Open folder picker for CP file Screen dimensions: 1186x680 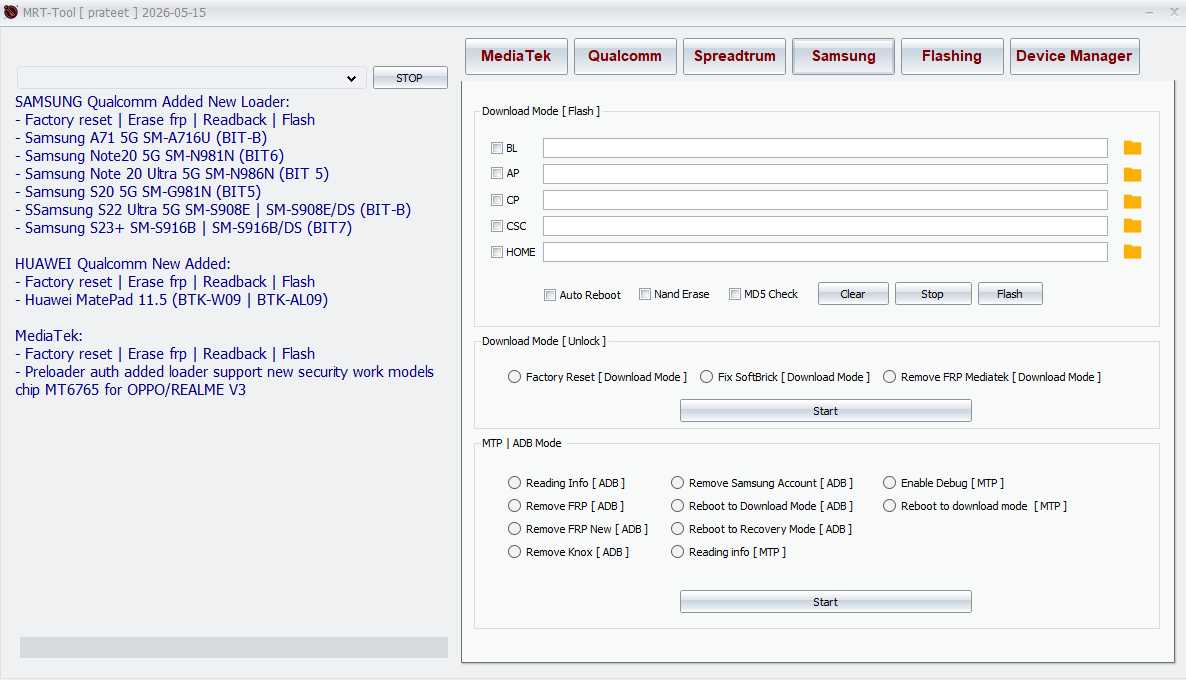pos(1132,200)
